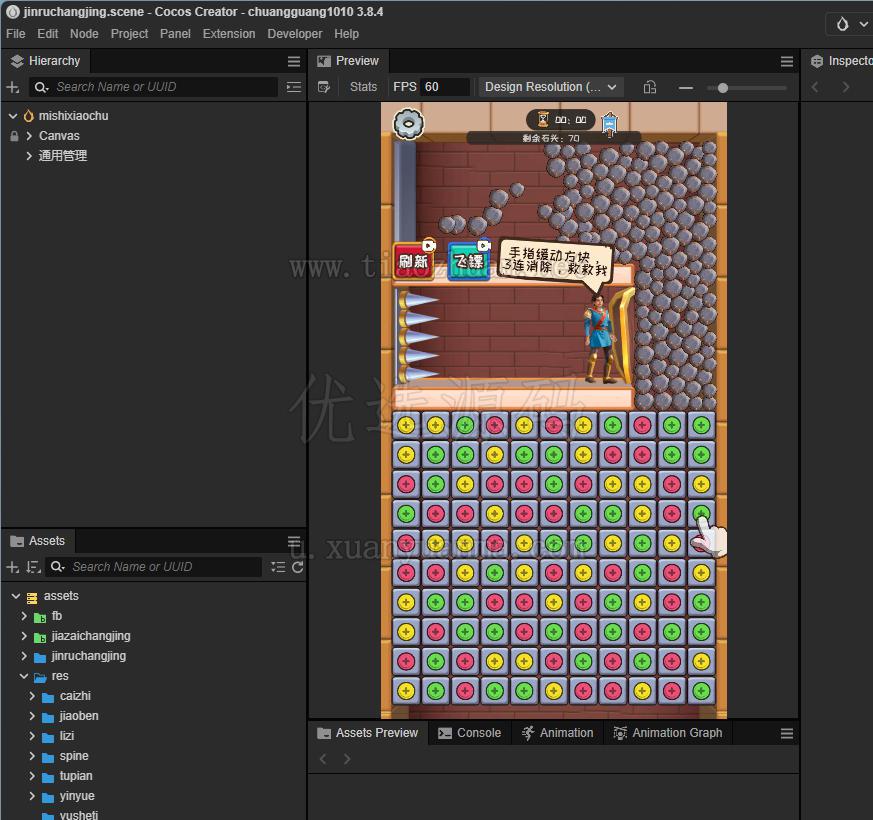
Task: Open the Hierarchy panel menu icon
Action: [294, 61]
